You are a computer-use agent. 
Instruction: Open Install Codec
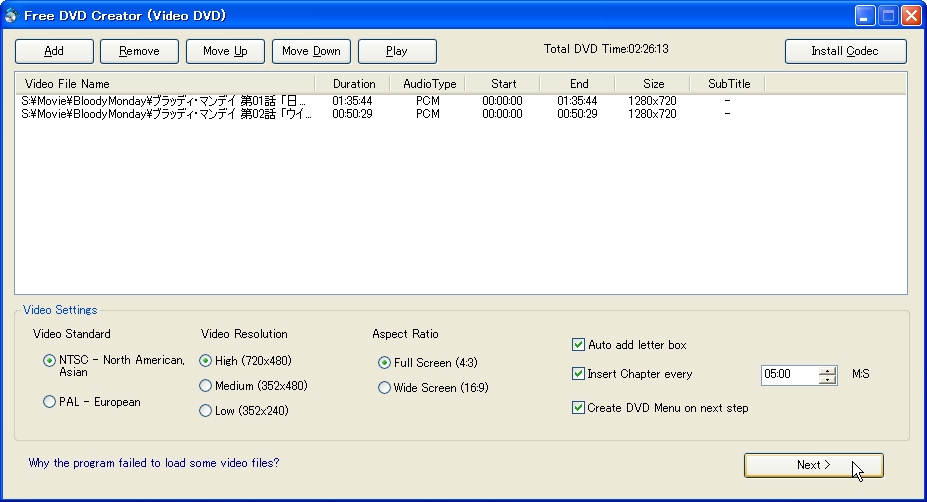[845, 51]
